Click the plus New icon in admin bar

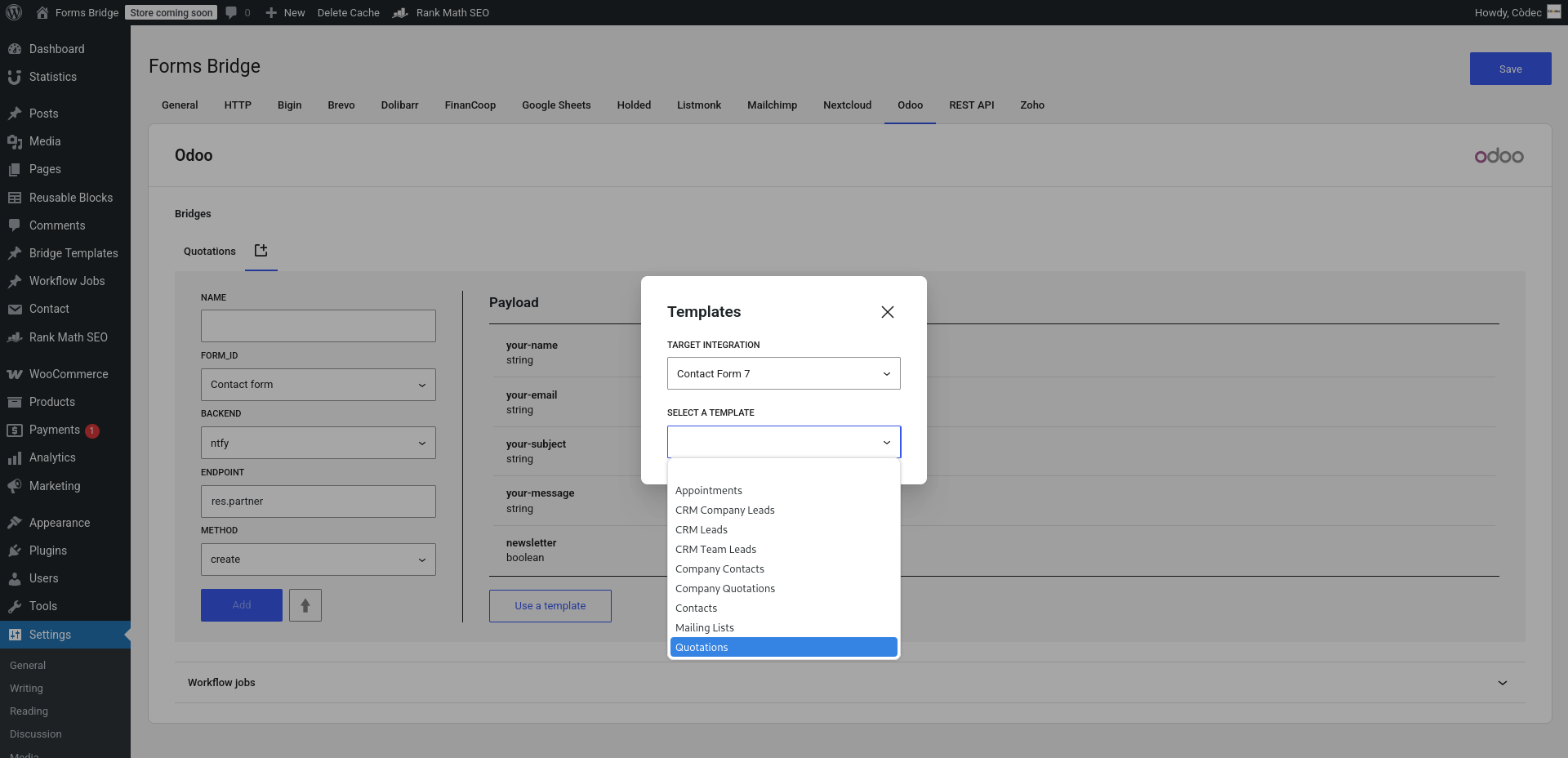(x=271, y=12)
